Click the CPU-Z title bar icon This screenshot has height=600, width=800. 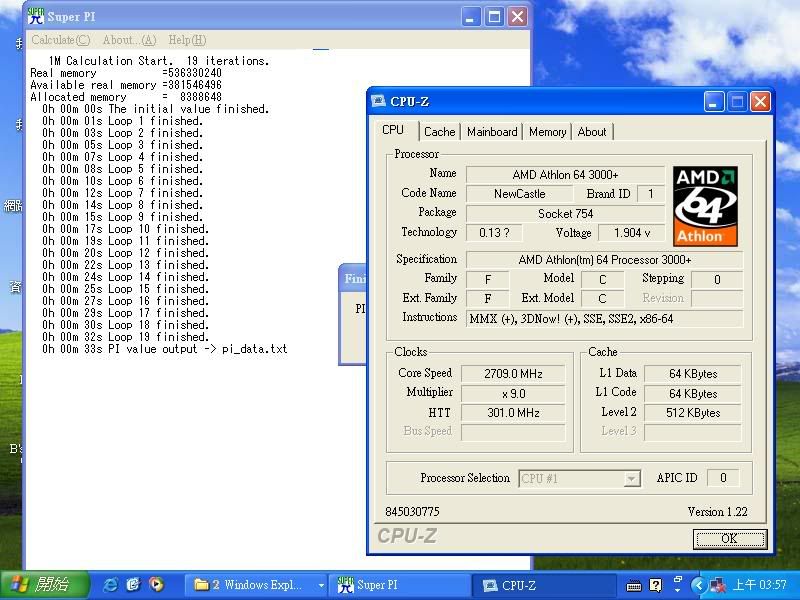tap(378, 101)
